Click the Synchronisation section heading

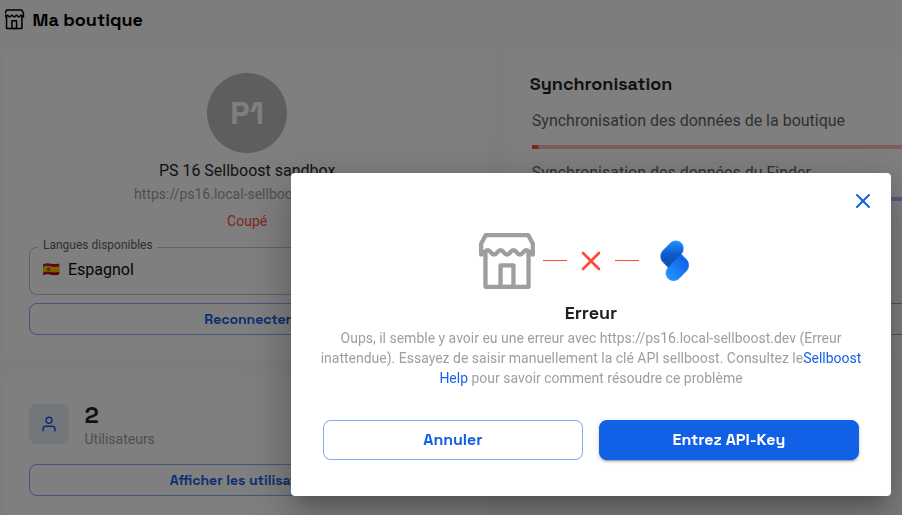click(601, 85)
